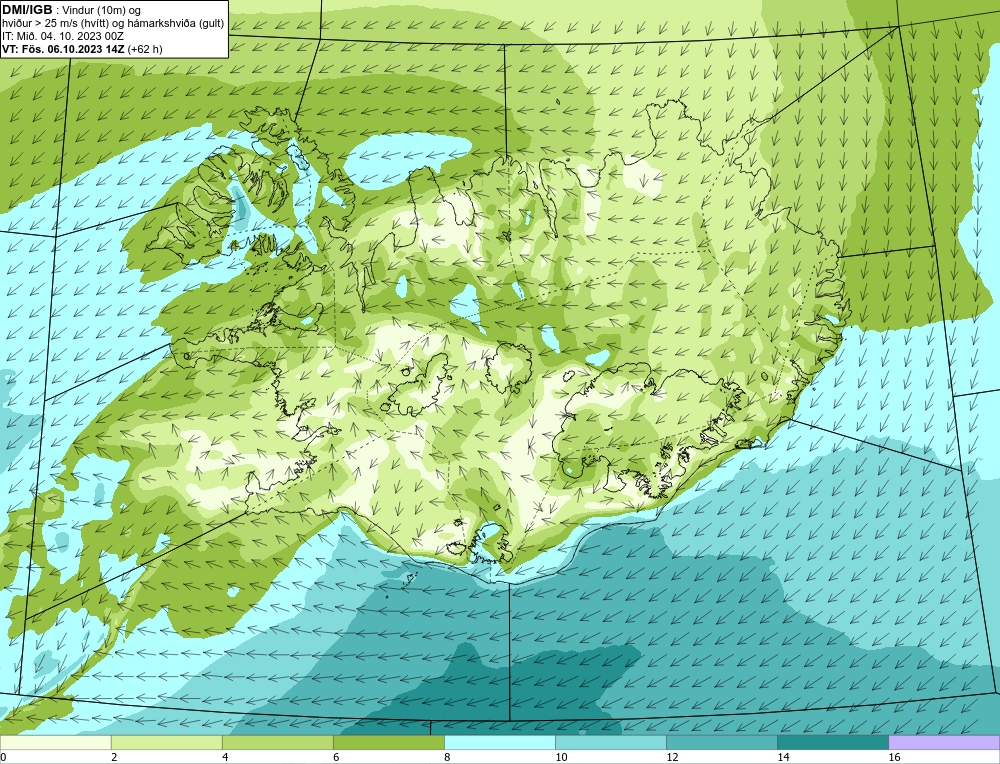
Task: Click the 4–6 m/s green legend swatch
Action: [277, 742]
